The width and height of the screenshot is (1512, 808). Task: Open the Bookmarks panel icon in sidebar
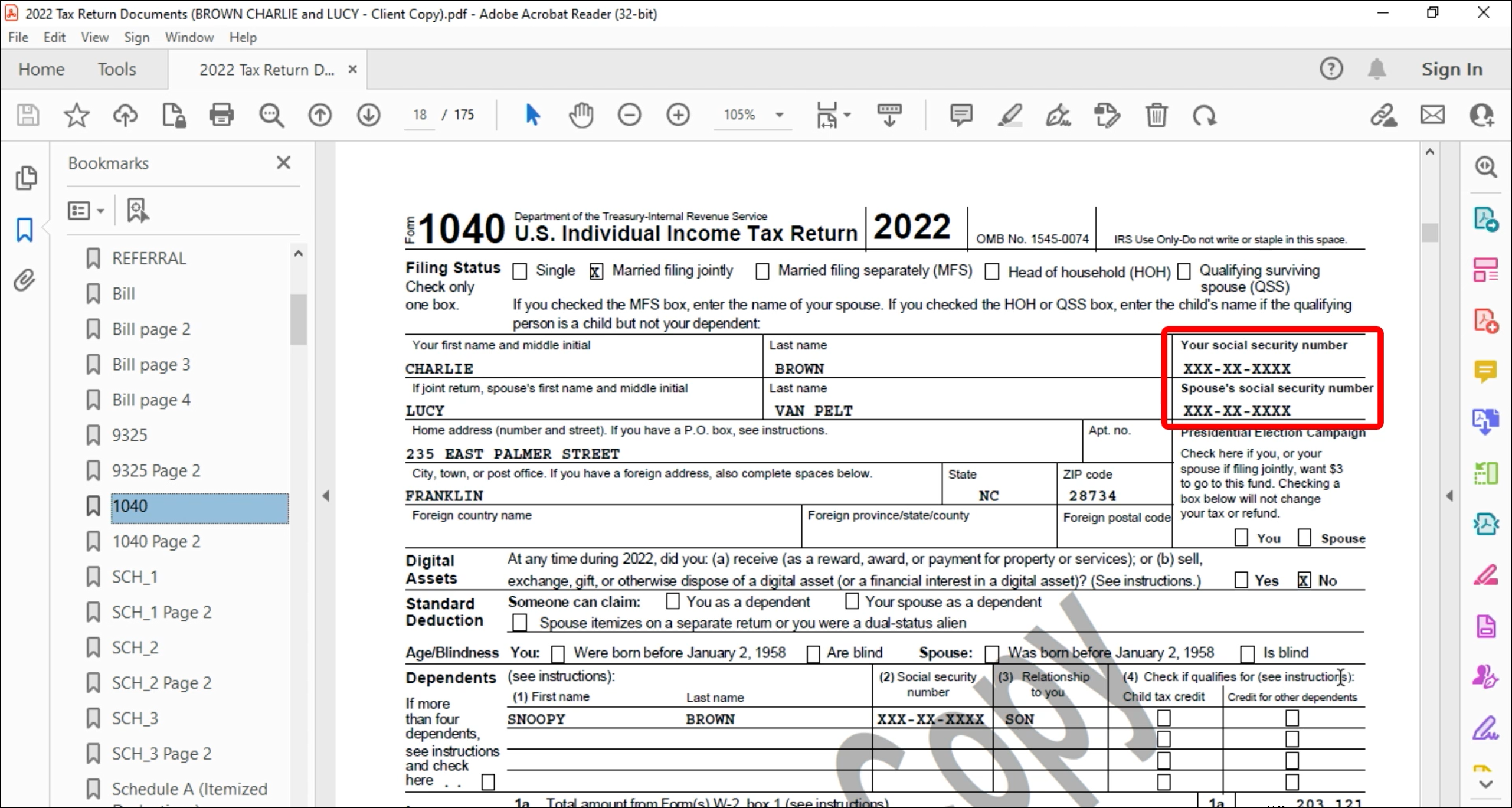[24, 230]
